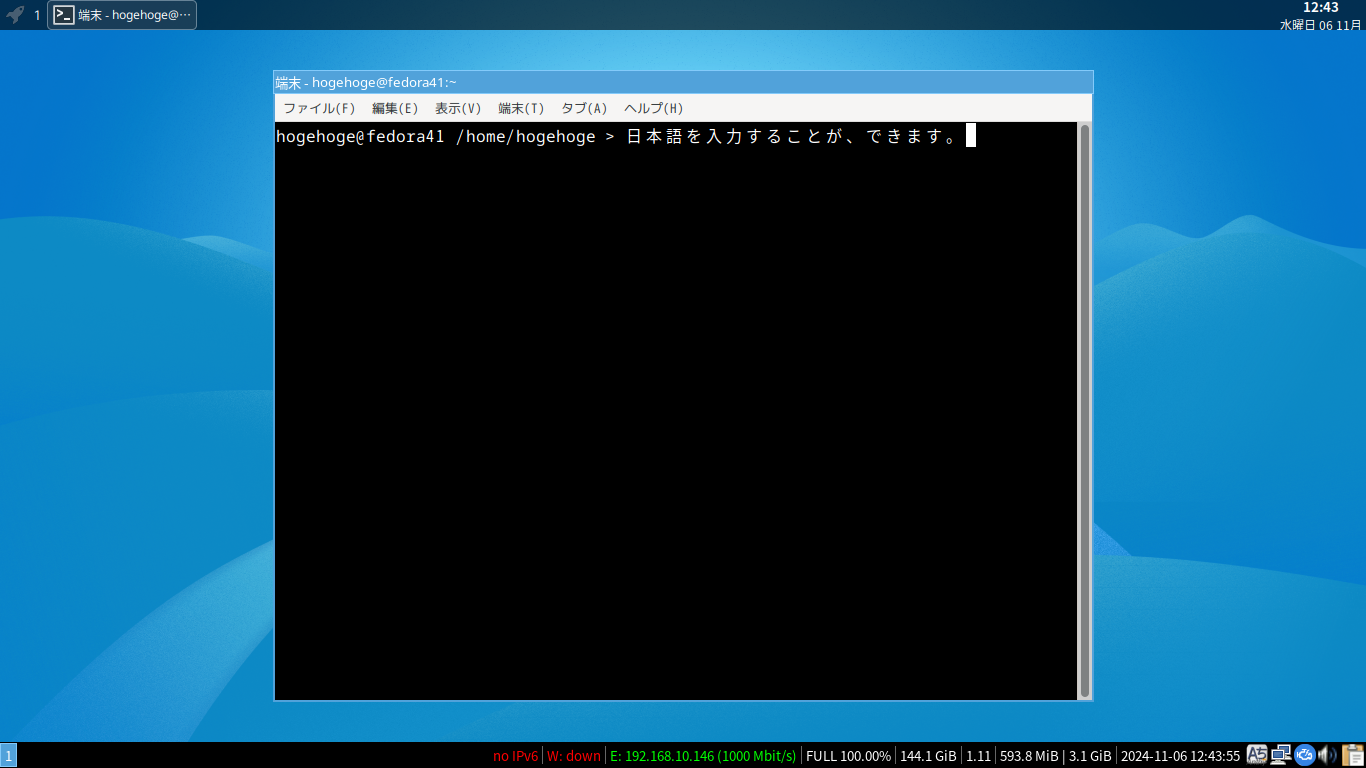This screenshot has width=1366, height=768.
Task: Click the remote desktop tray icon
Action: click(x=1281, y=755)
